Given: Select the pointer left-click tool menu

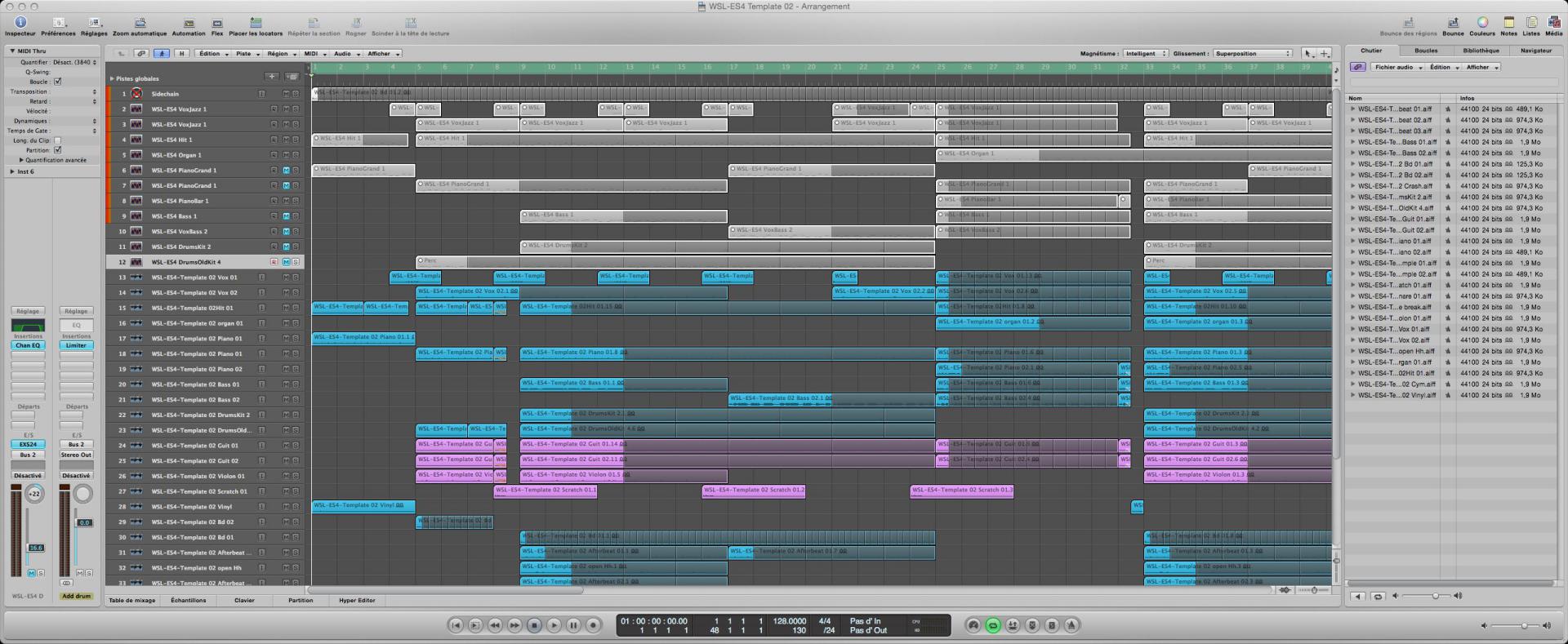Looking at the screenshot, I should pos(1308,54).
